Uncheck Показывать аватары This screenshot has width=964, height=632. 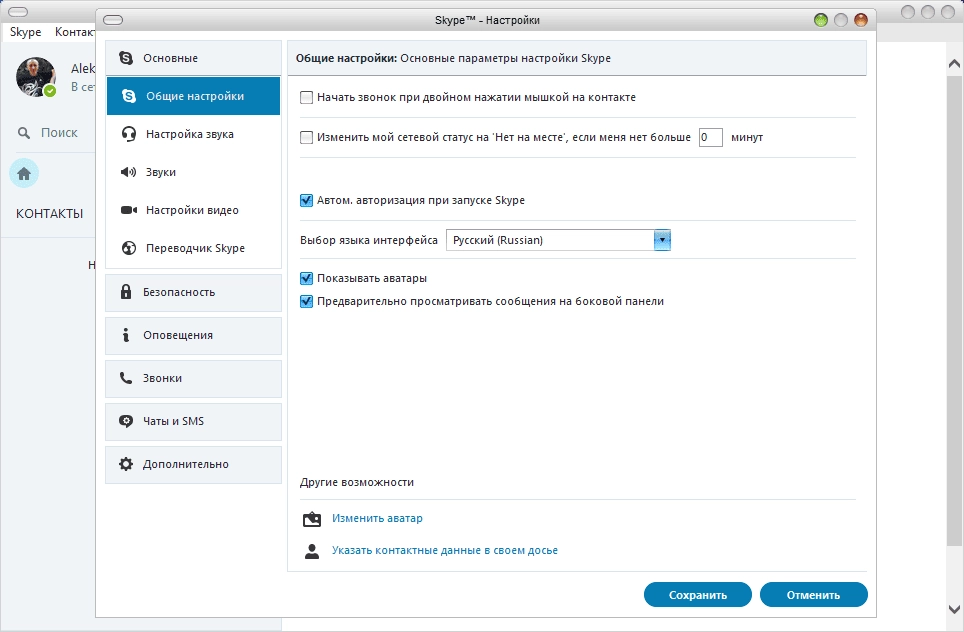click(x=306, y=278)
